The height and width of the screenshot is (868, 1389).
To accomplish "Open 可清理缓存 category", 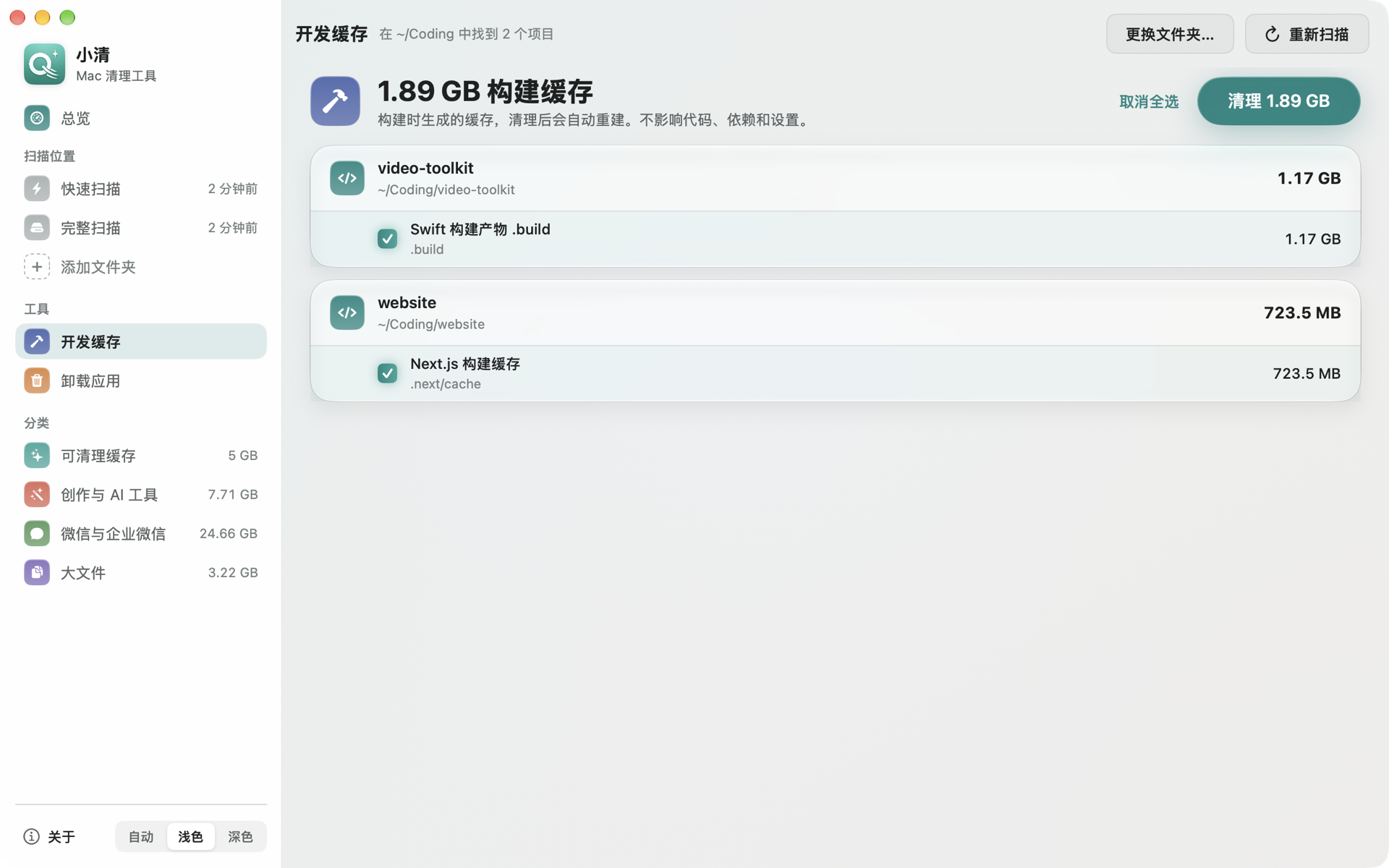I will point(141,456).
